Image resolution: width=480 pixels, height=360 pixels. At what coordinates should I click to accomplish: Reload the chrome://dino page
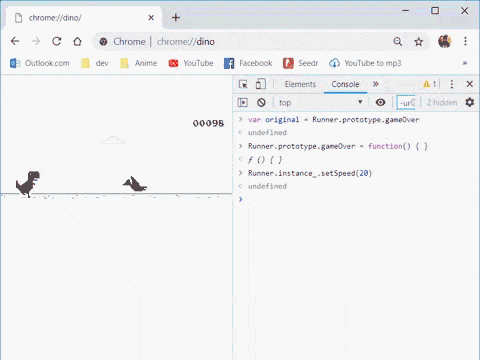tap(57, 41)
